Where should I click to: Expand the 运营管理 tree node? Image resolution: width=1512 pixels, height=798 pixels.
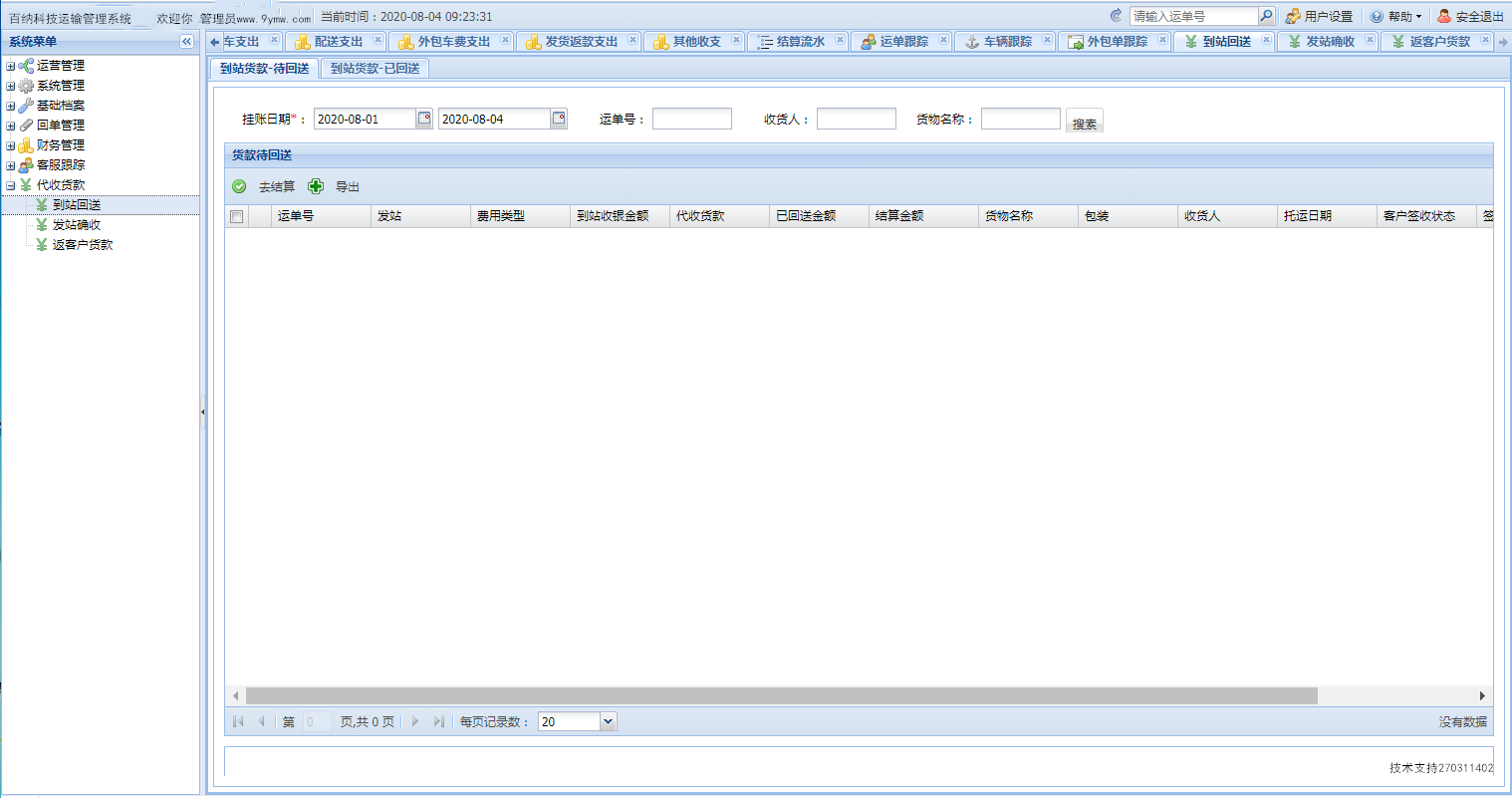(x=10, y=66)
